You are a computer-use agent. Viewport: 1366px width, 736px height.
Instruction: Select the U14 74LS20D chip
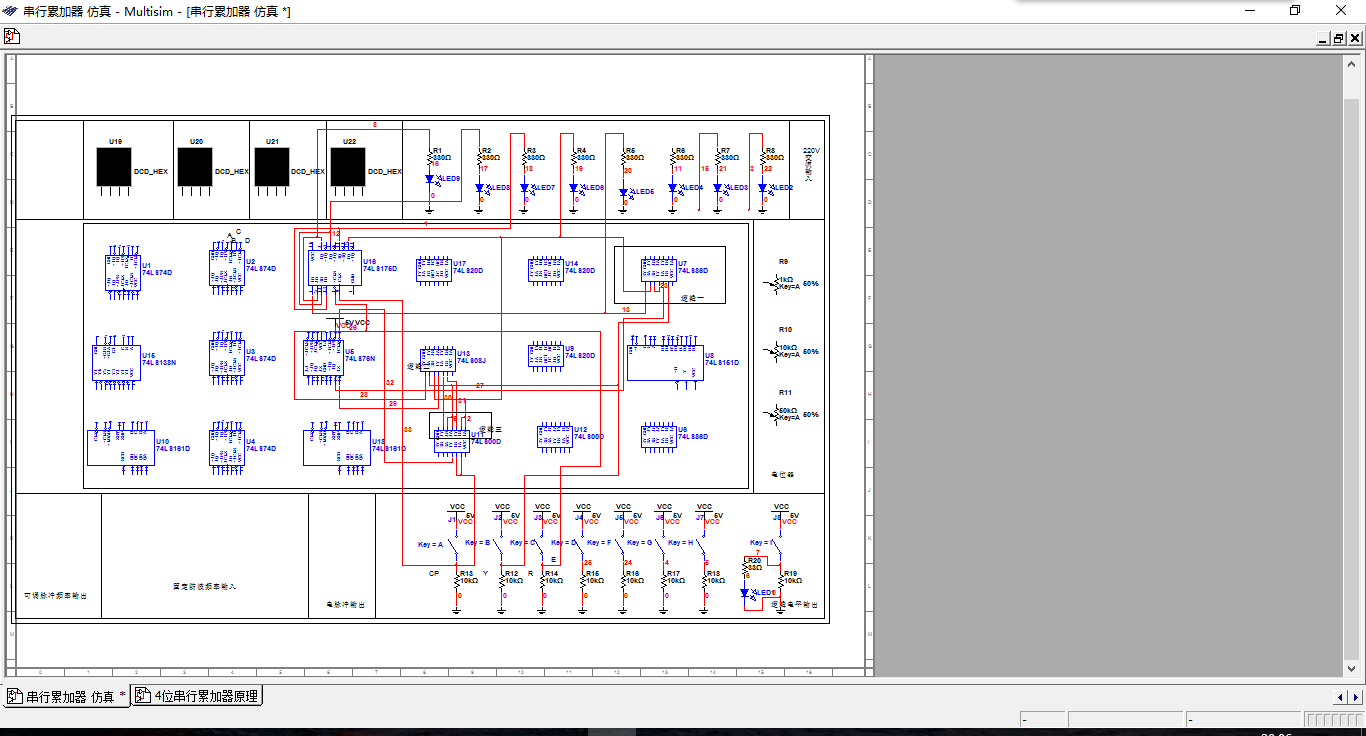[546, 270]
